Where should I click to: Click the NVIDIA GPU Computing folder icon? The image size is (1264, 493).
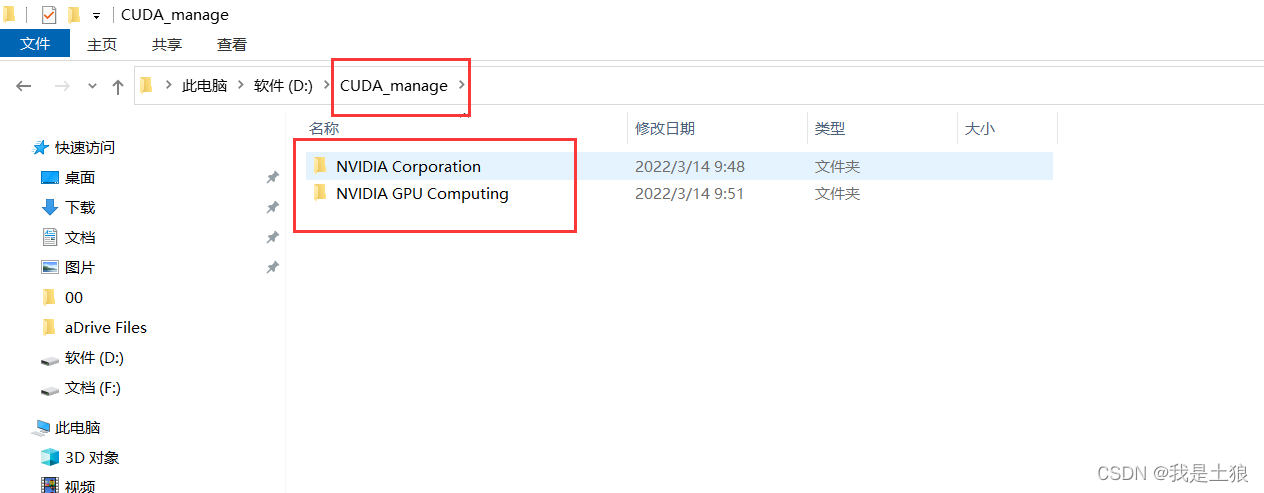(x=320, y=192)
